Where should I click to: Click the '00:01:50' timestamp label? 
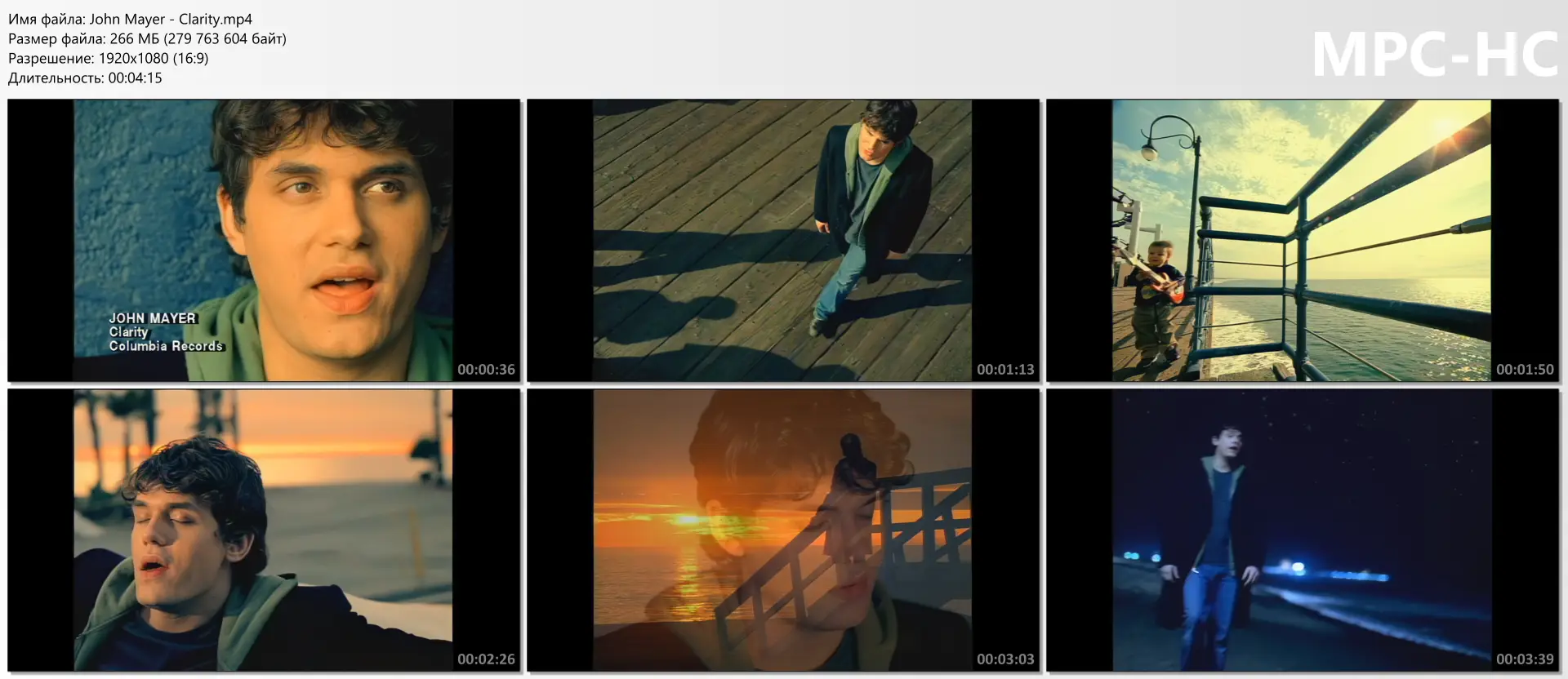tap(1525, 370)
